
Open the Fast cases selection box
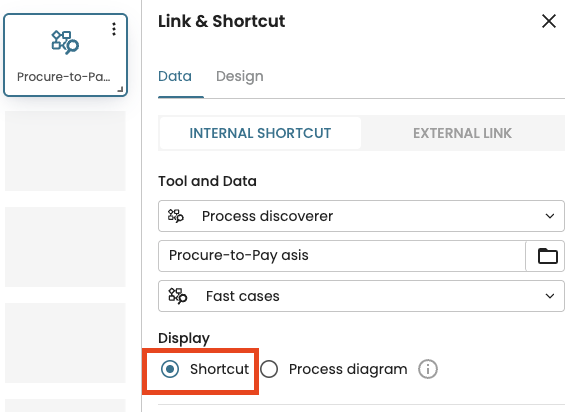point(361,296)
